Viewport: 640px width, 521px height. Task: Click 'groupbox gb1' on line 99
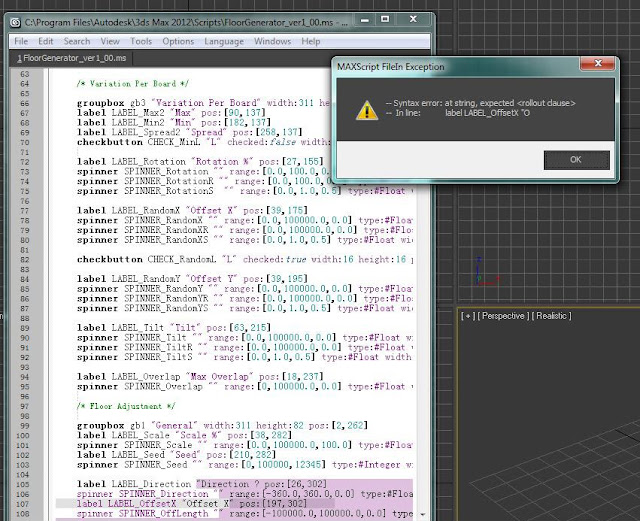click(111, 425)
